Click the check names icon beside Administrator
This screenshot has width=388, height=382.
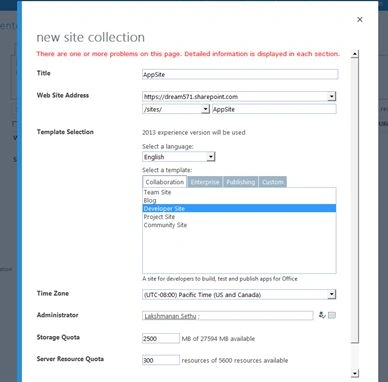tap(322, 315)
